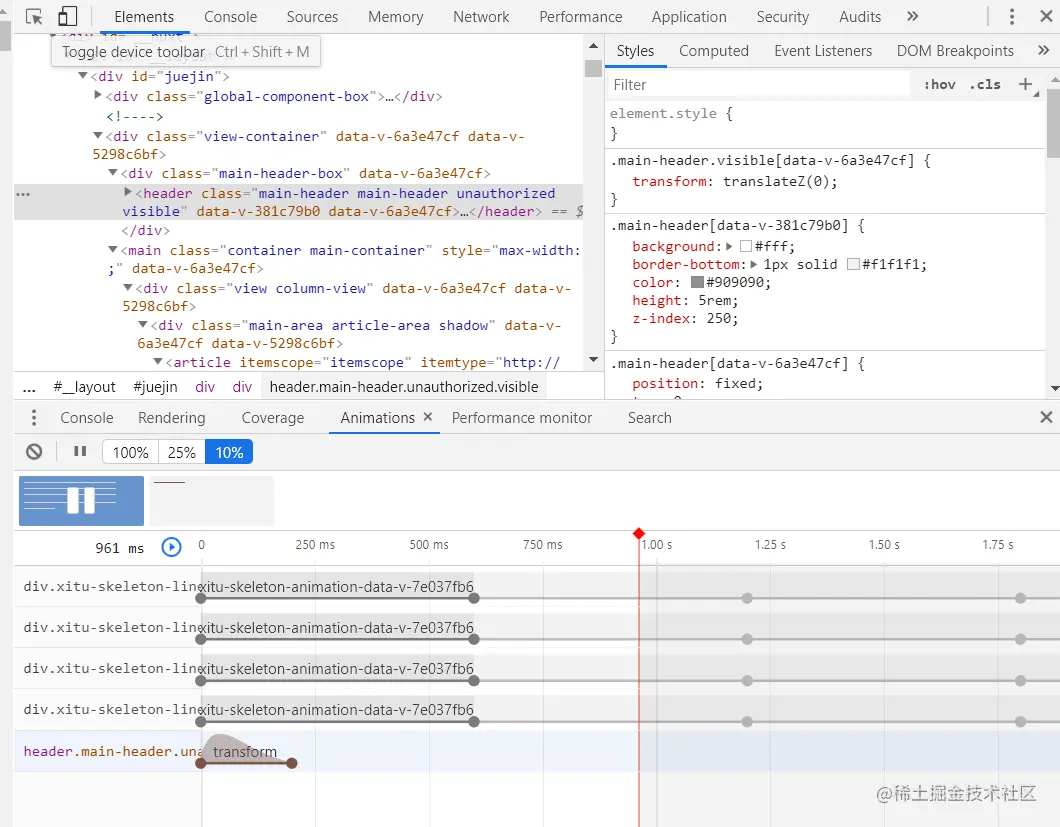Toggle the .cls element classes panel

[x=985, y=85]
